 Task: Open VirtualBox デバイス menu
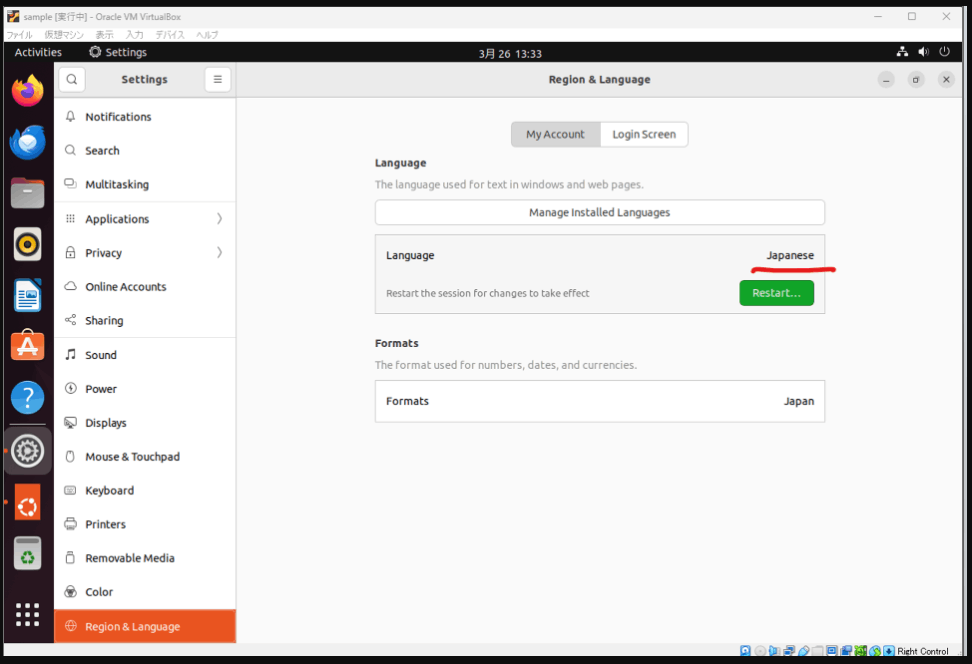pos(170,35)
